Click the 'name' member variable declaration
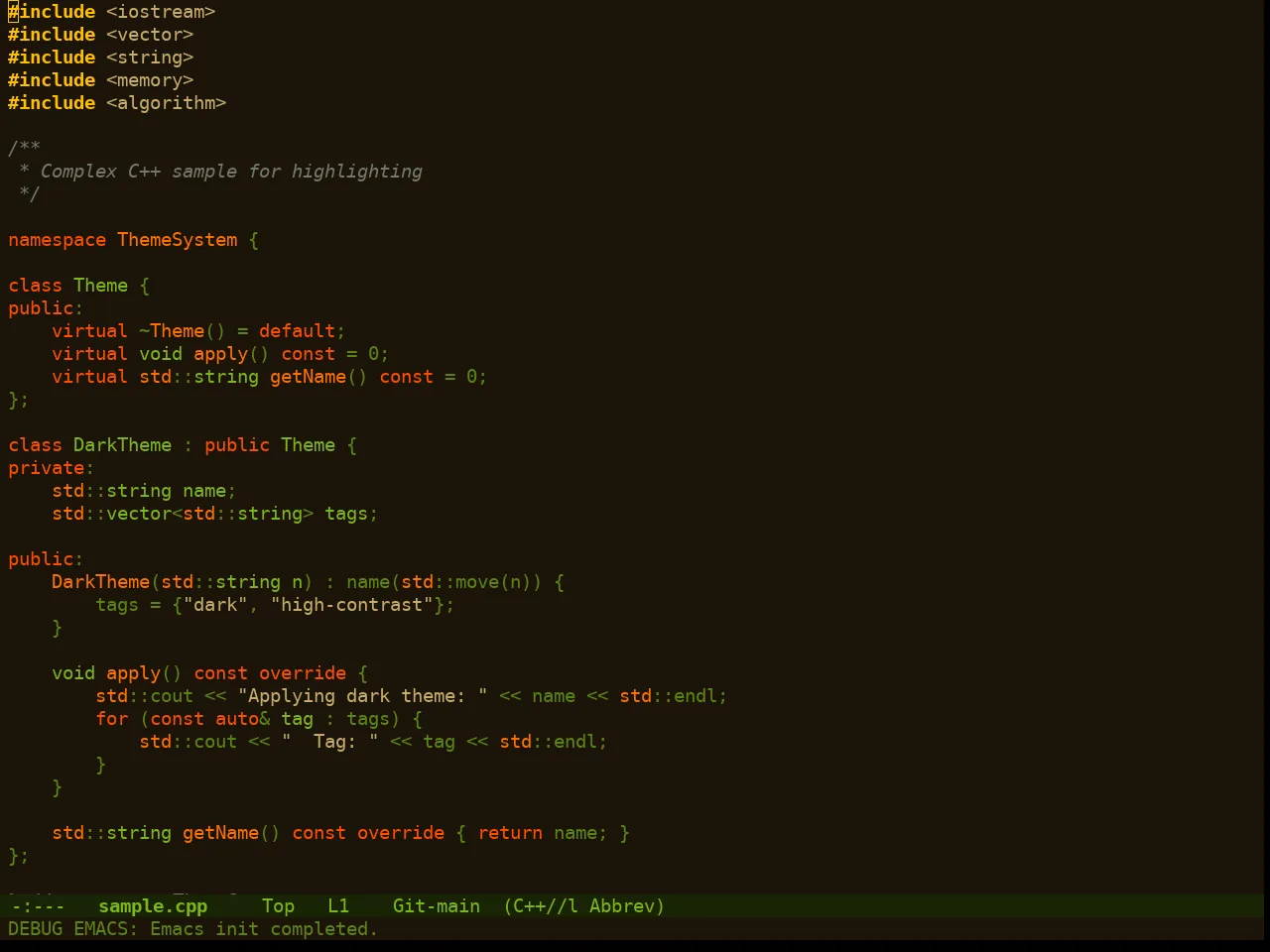The height and width of the screenshot is (952, 1270). pos(204,491)
